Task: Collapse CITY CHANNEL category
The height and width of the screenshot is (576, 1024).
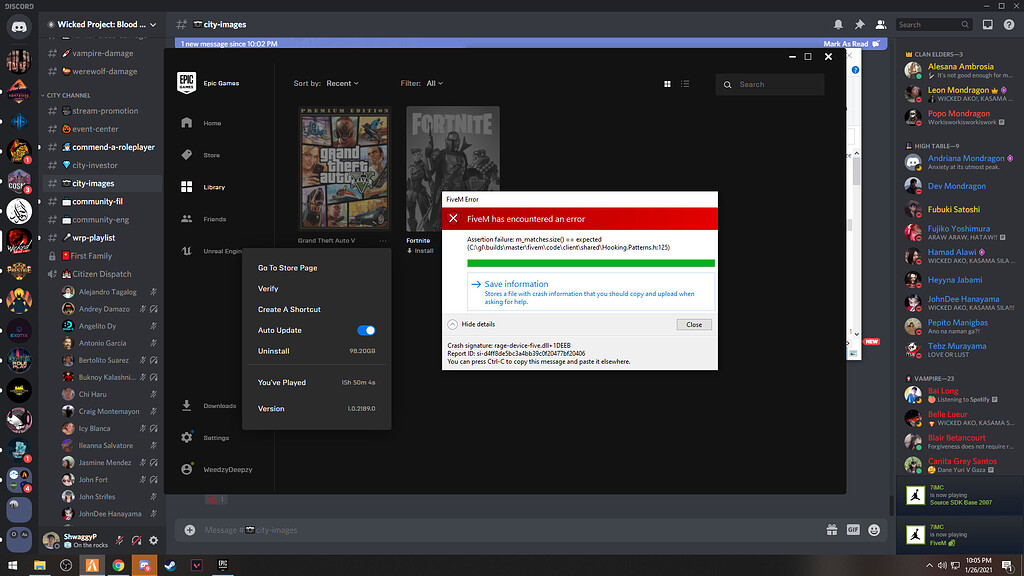Action: tap(68, 95)
